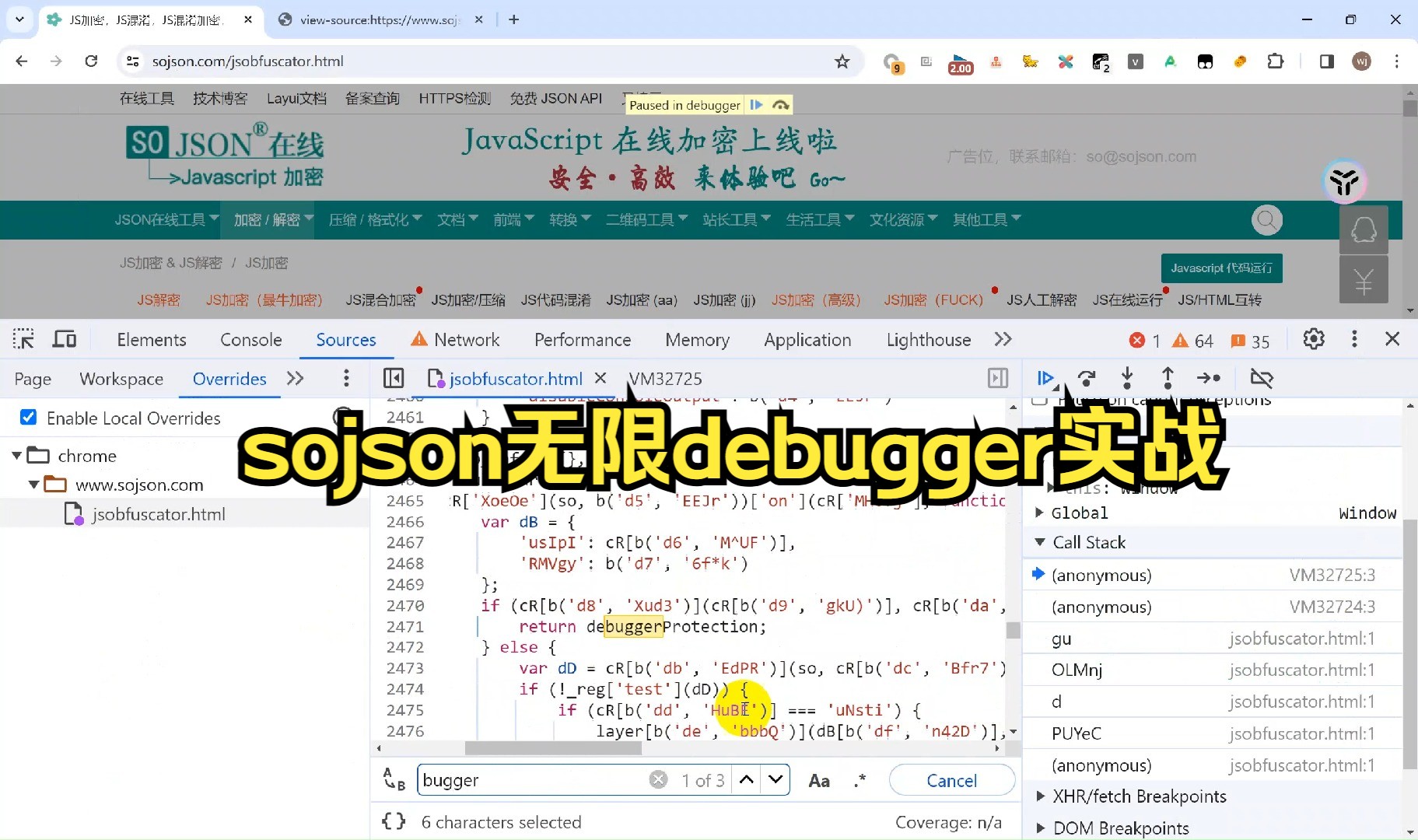The height and width of the screenshot is (840, 1418).
Task: Expand the Global scope entry
Action: [1039, 513]
